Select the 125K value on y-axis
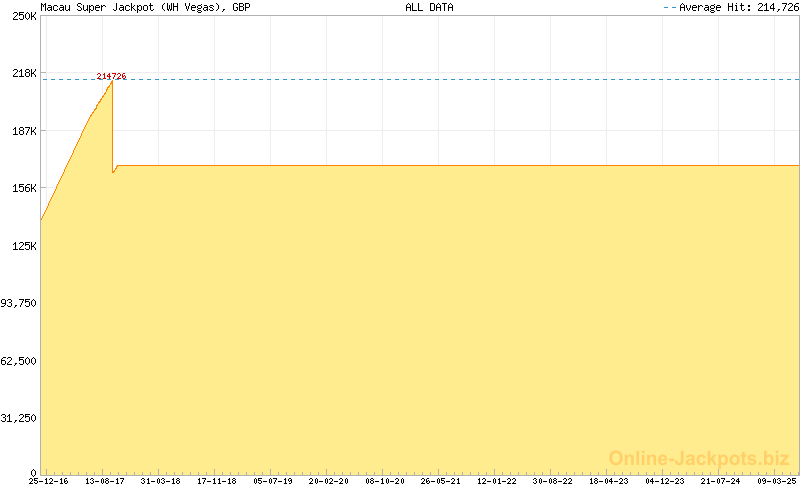The height and width of the screenshot is (490, 800). pos(23,245)
